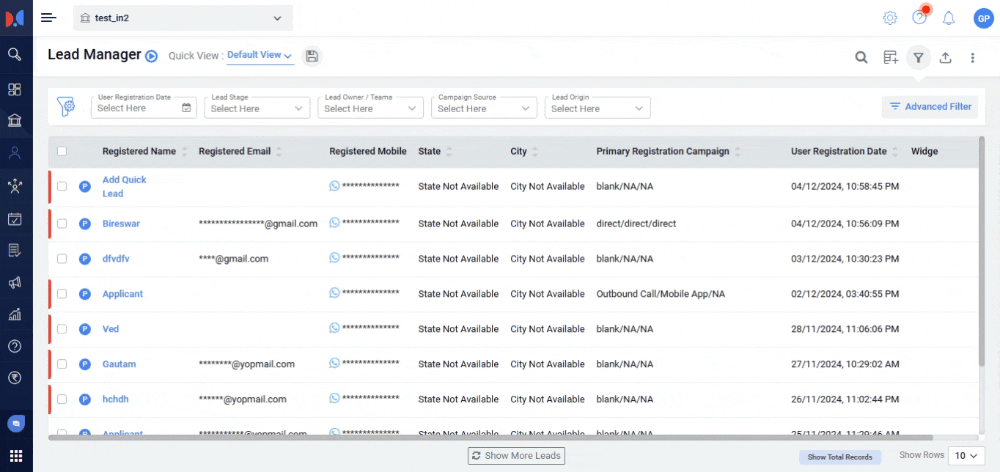This screenshot has height=472, width=1000.
Task: Open the calendar task icon in sidebar
Action: coord(15,219)
